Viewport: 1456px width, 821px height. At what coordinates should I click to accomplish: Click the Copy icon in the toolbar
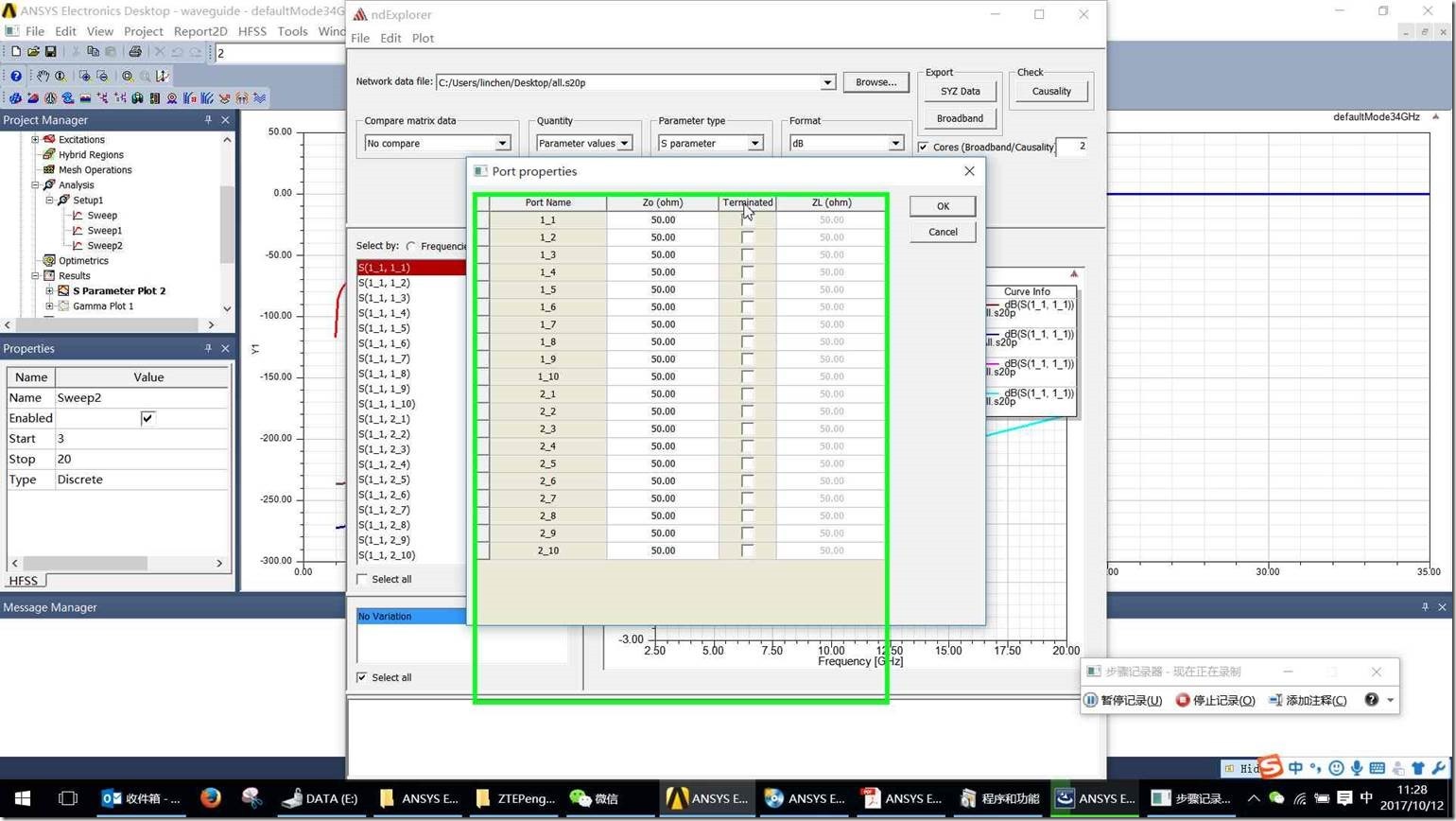(x=93, y=52)
